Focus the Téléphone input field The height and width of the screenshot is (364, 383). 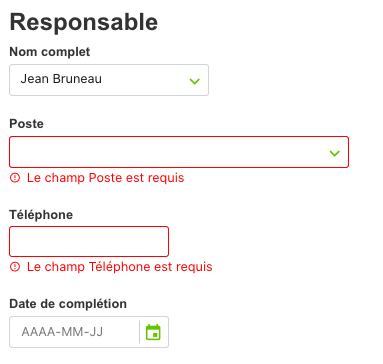tap(89, 242)
